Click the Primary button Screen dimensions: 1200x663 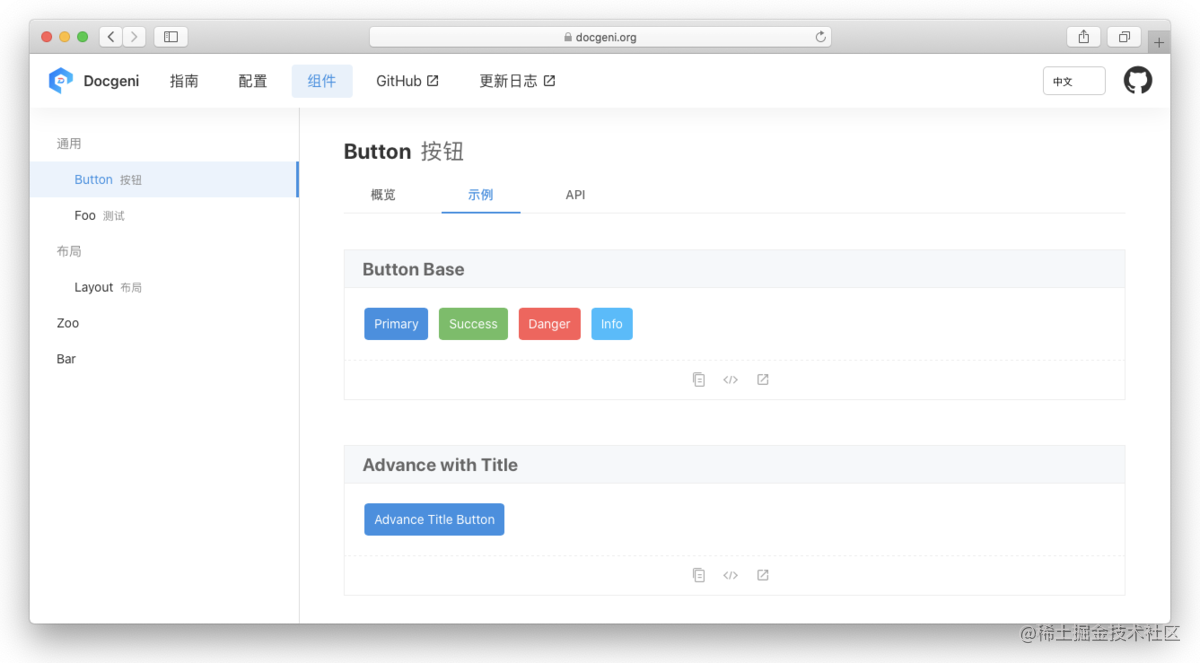pyautogui.click(x=396, y=324)
